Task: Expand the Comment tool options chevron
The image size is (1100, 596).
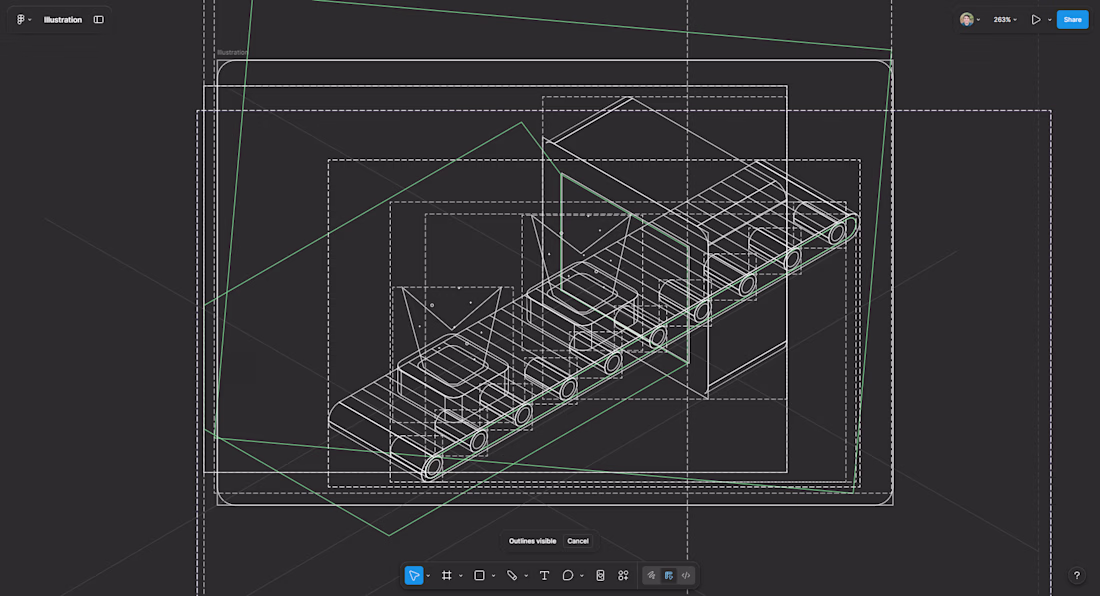Action: coord(582,576)
